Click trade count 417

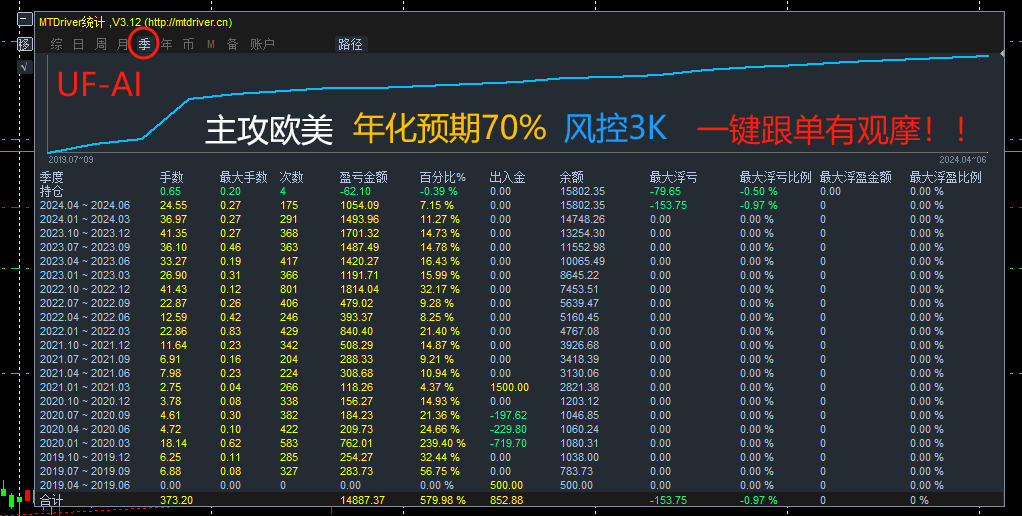click(289, 261)
